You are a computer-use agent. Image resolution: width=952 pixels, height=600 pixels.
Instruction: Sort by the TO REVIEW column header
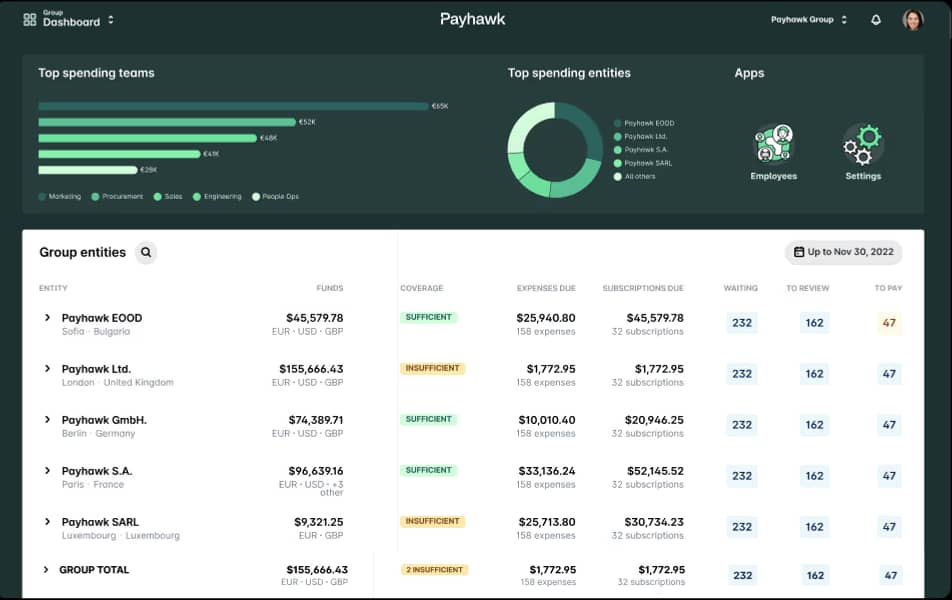point(808,288)
